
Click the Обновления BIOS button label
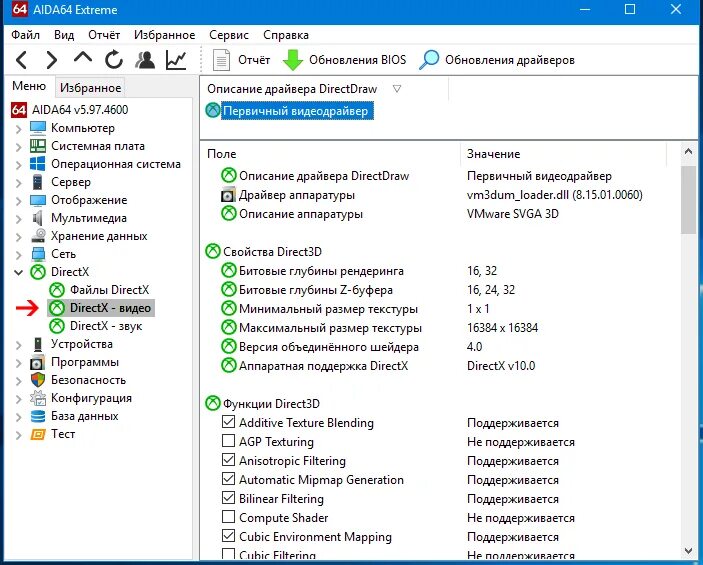357,60
